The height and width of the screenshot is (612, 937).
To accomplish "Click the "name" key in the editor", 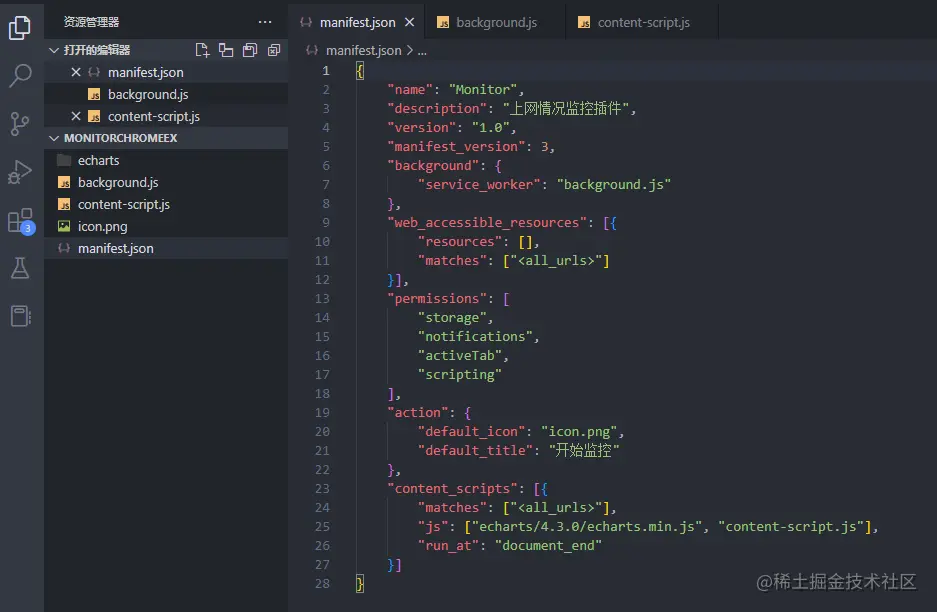I will pos(409,90).
